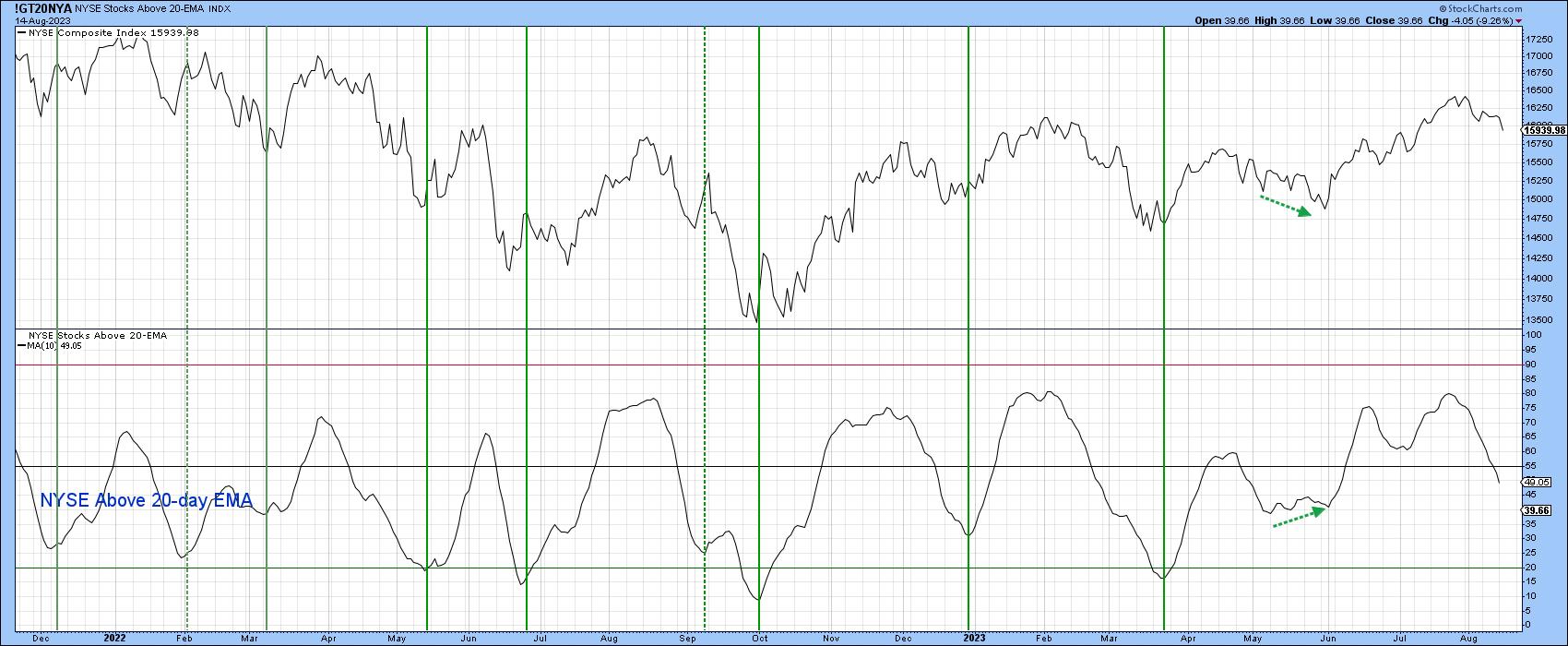Open the StockCharts.com watermark link
The height and width of the screenshot is (646, 1568).
(x=1526, y=6)
